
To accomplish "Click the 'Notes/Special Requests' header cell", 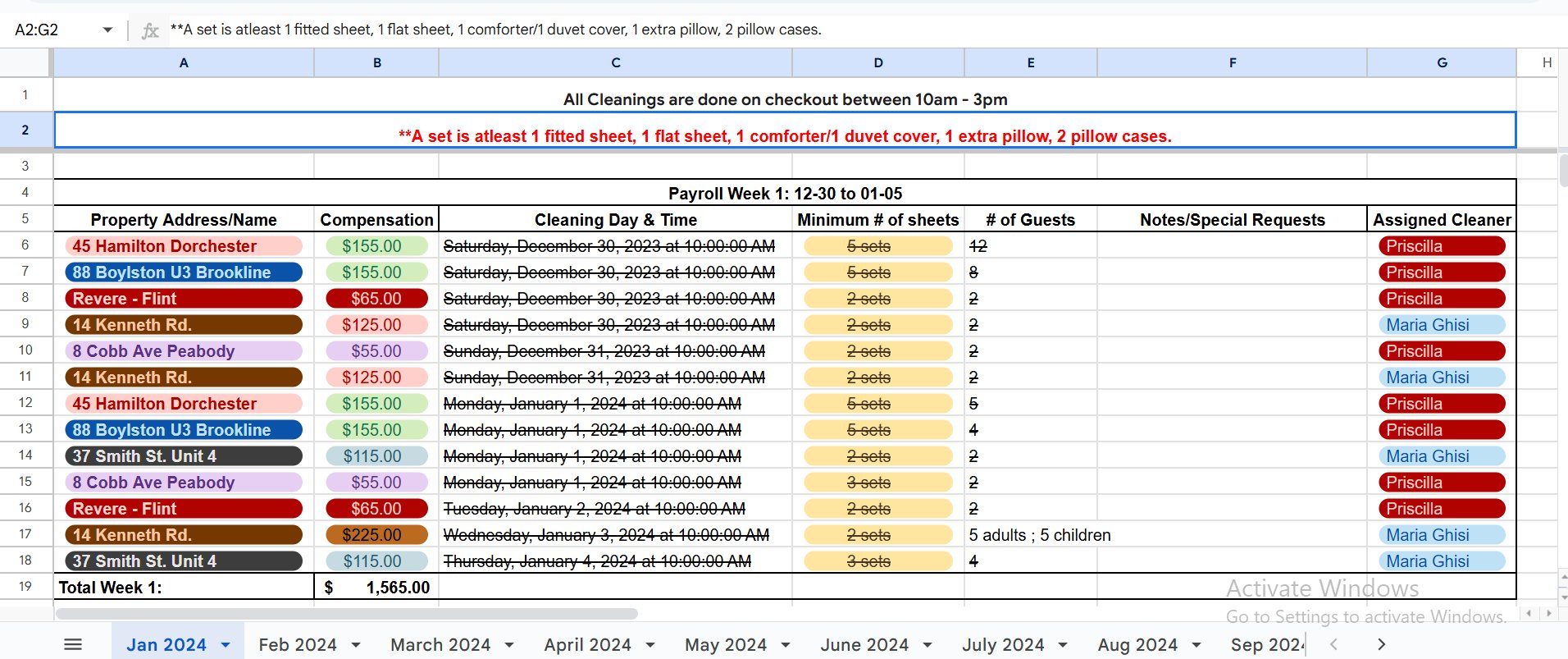I will coord(1233,219).
